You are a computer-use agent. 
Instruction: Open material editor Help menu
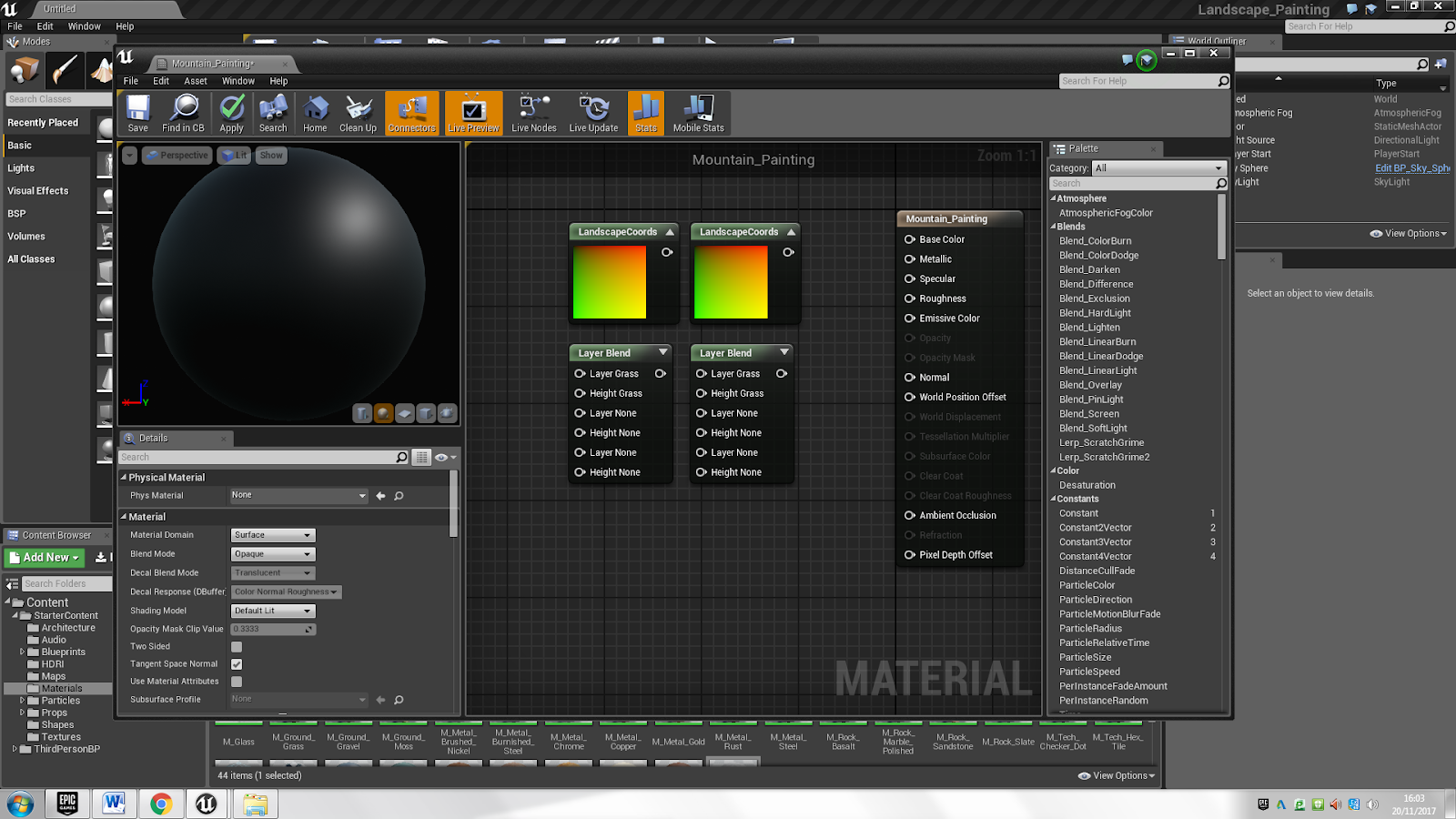click(278, 81)
